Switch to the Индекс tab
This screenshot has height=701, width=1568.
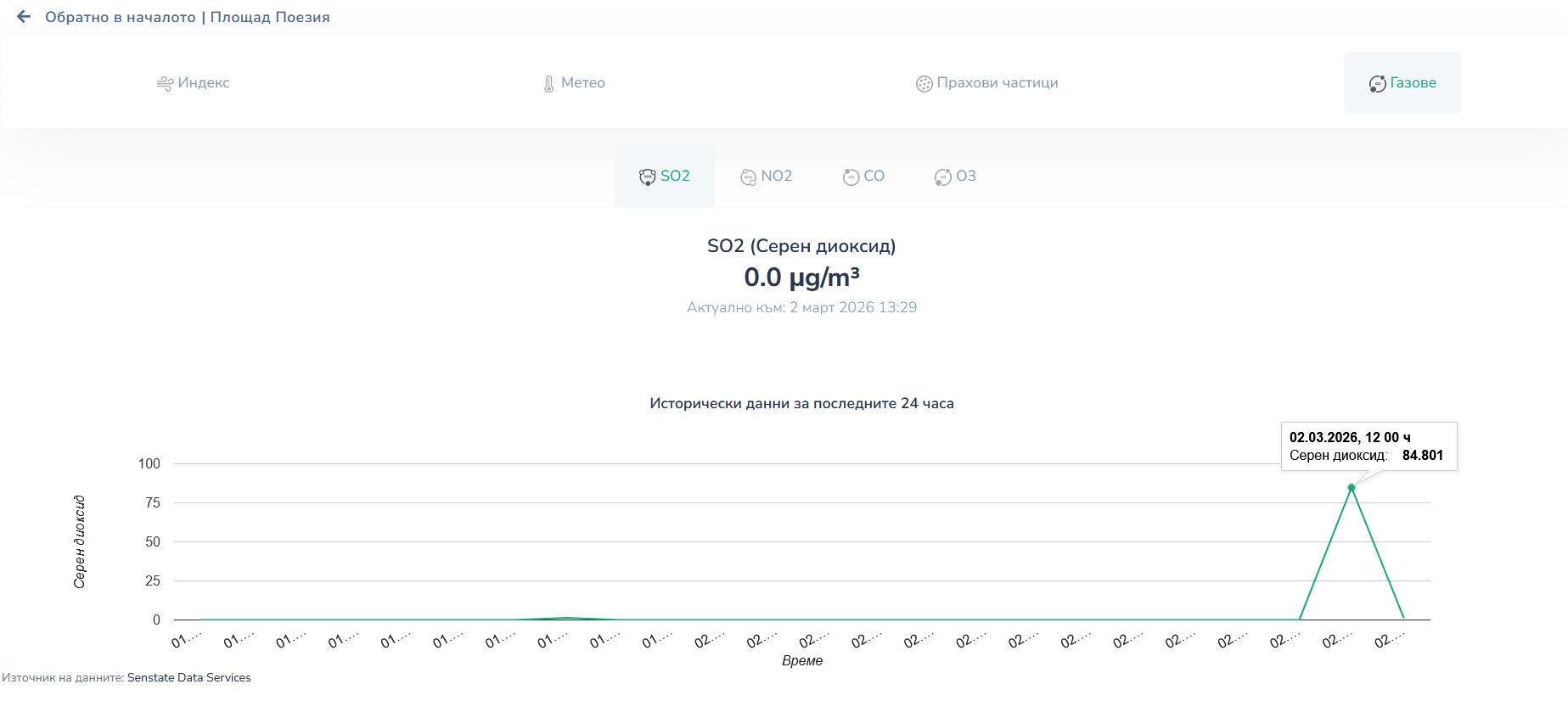tap(204, 83)
